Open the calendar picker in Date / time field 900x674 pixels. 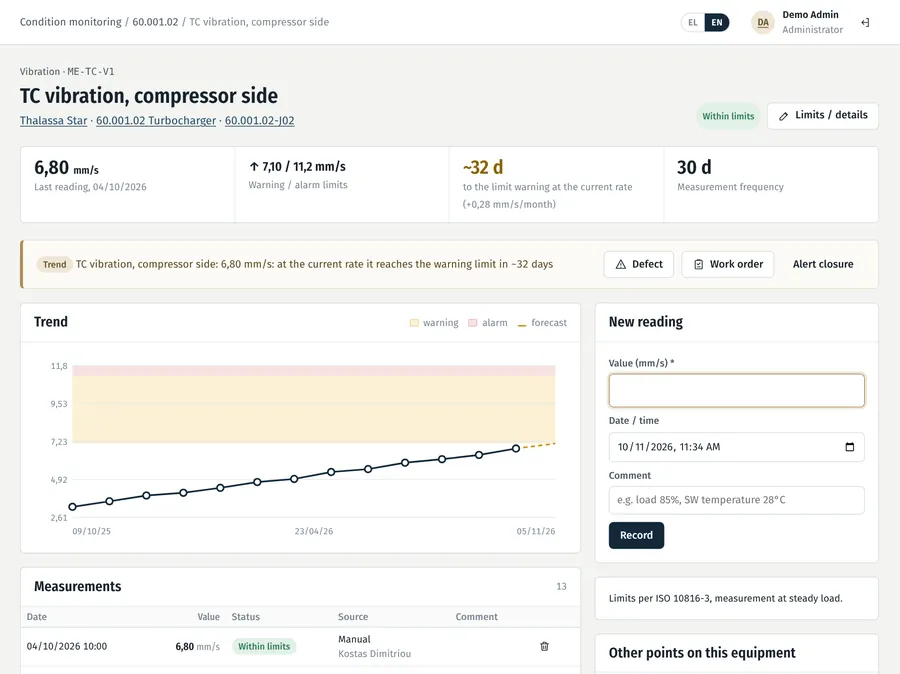point(849,447)
